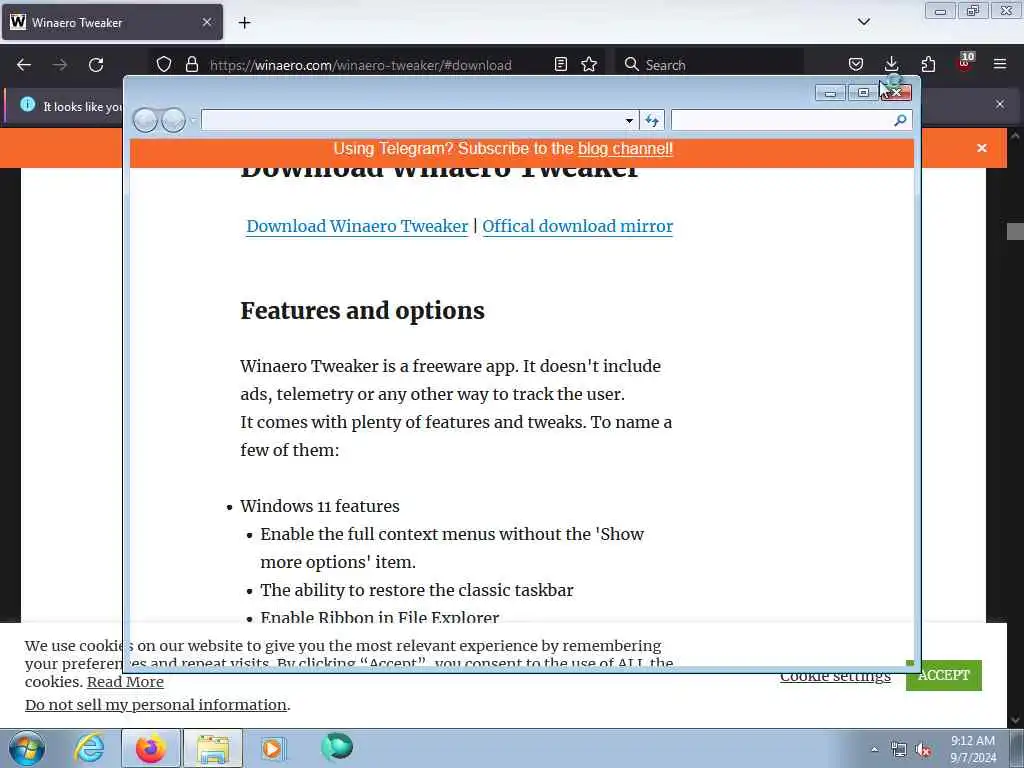This screenshot has width=1024, height=768.
Task: Click magnifier search icon in overlay
Action: [901, 120]
